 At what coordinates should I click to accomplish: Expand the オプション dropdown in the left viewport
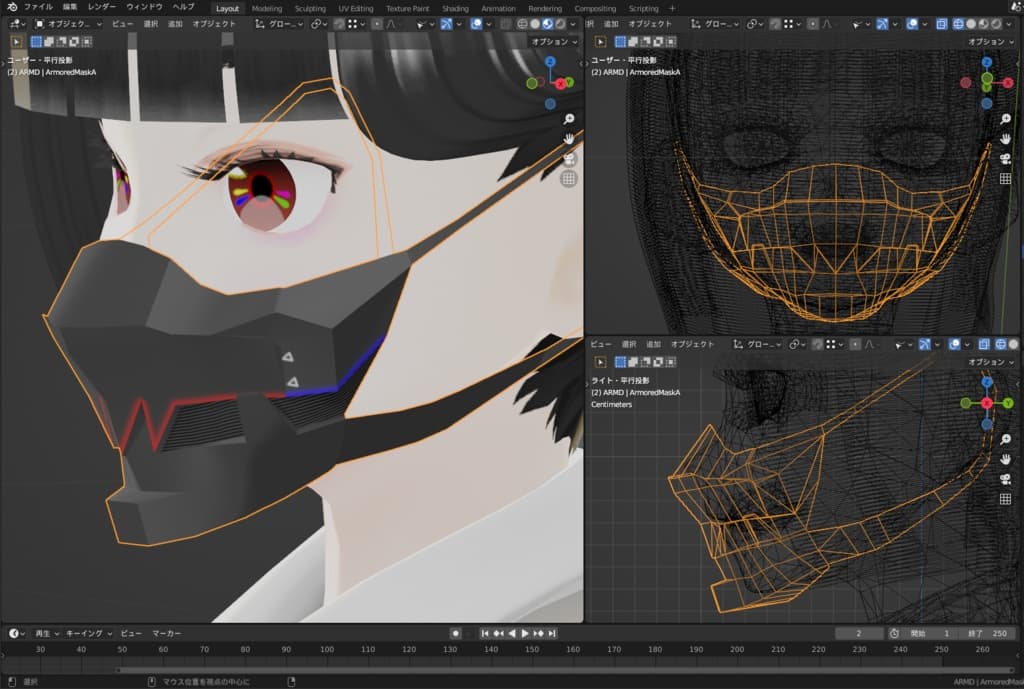pos(555,42)
